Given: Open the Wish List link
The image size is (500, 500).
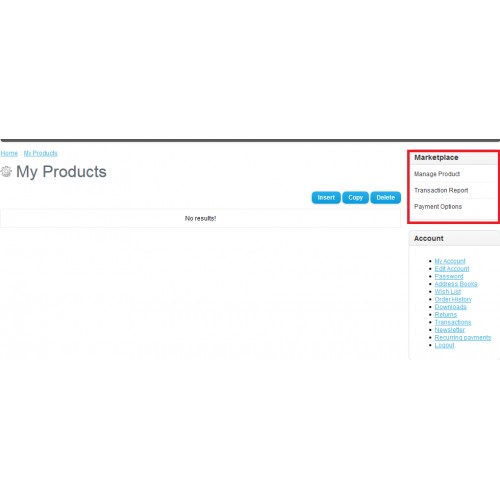Looking at the screenshot, I should coord(448,292).
